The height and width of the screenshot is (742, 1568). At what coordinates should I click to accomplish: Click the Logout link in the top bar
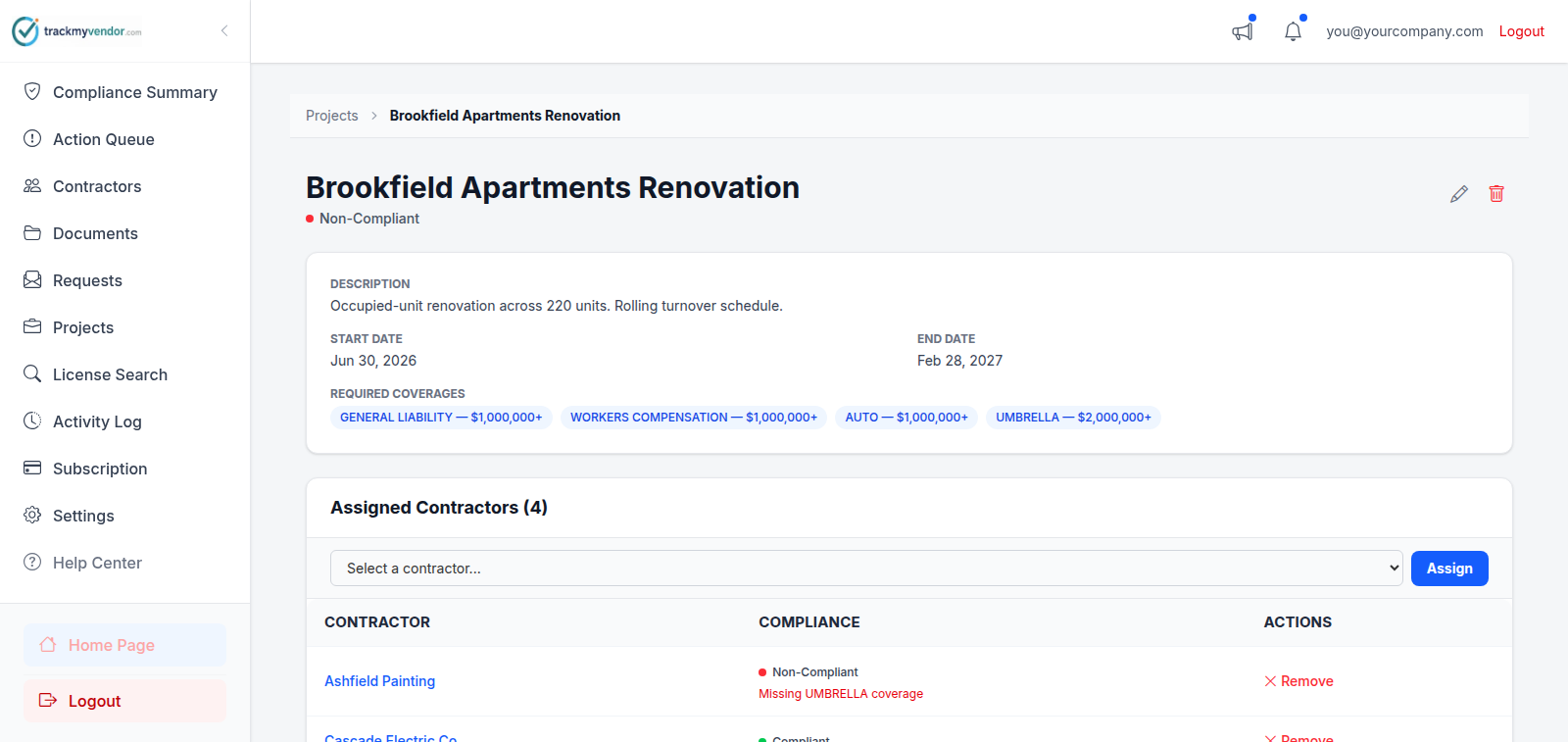[x=1521, y=31]
